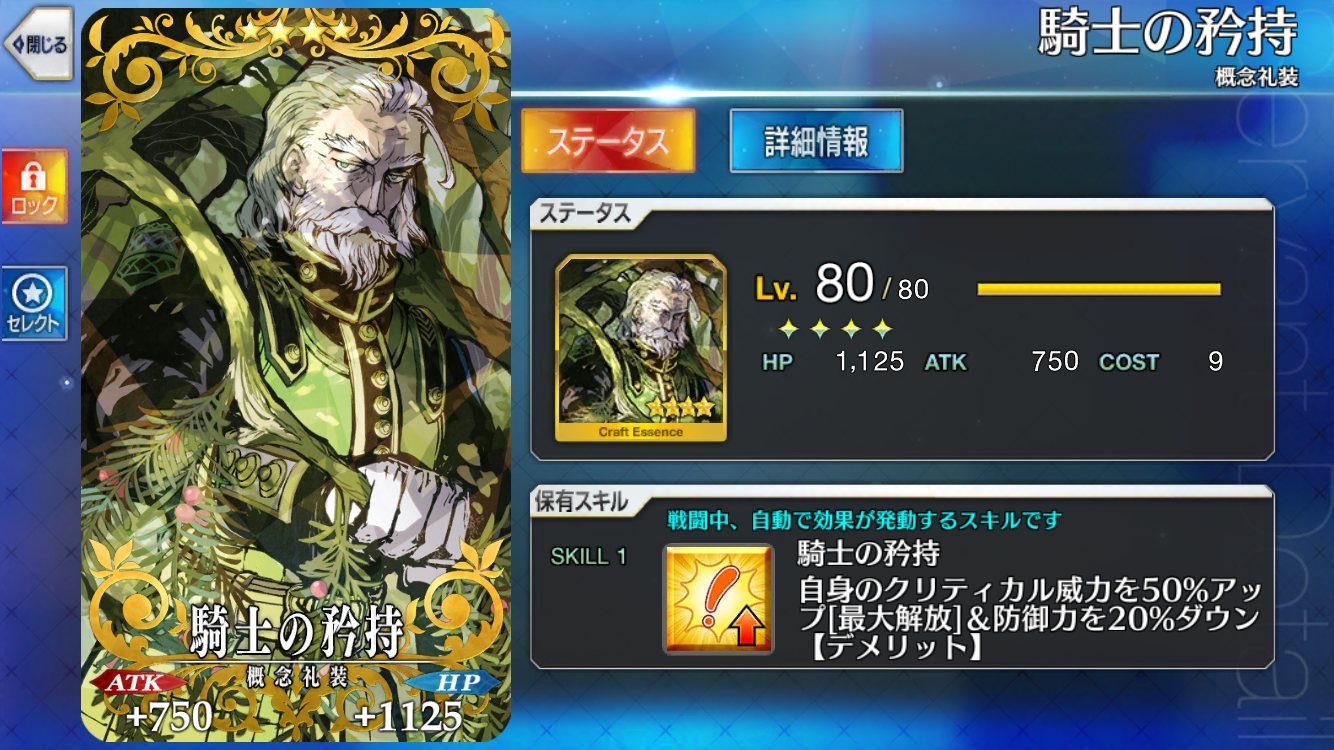Click the 保有スキル panel header
Screen dimensions: 1334x750
(x=581, y=502)
